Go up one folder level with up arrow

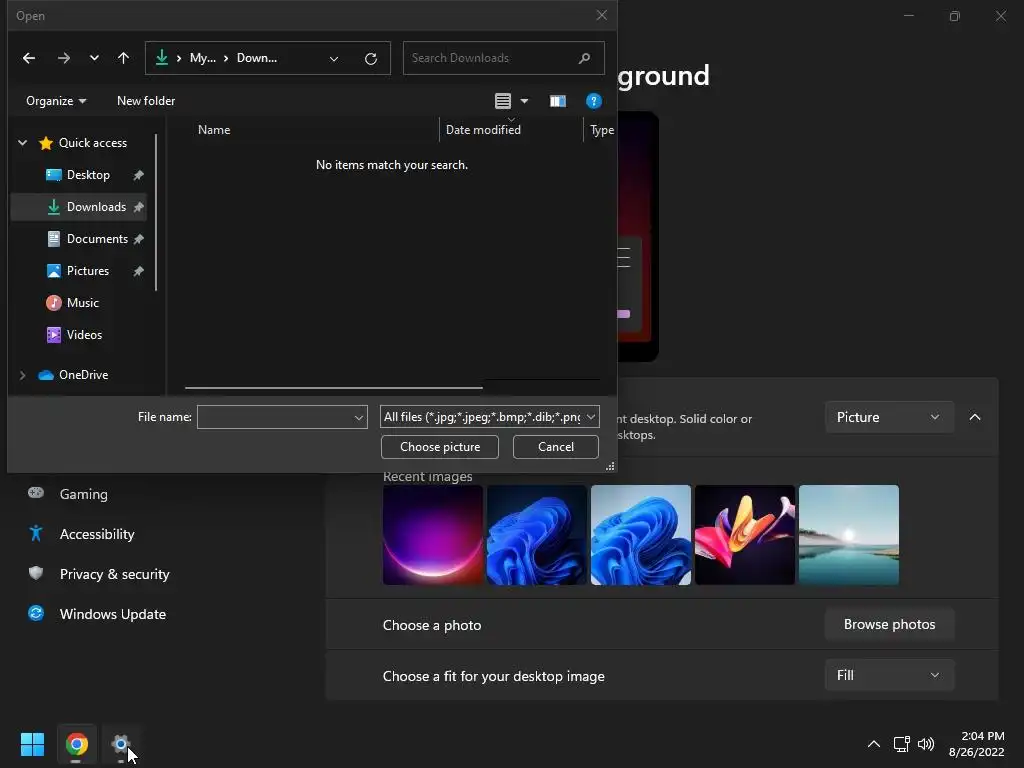[x=123, y=58]
